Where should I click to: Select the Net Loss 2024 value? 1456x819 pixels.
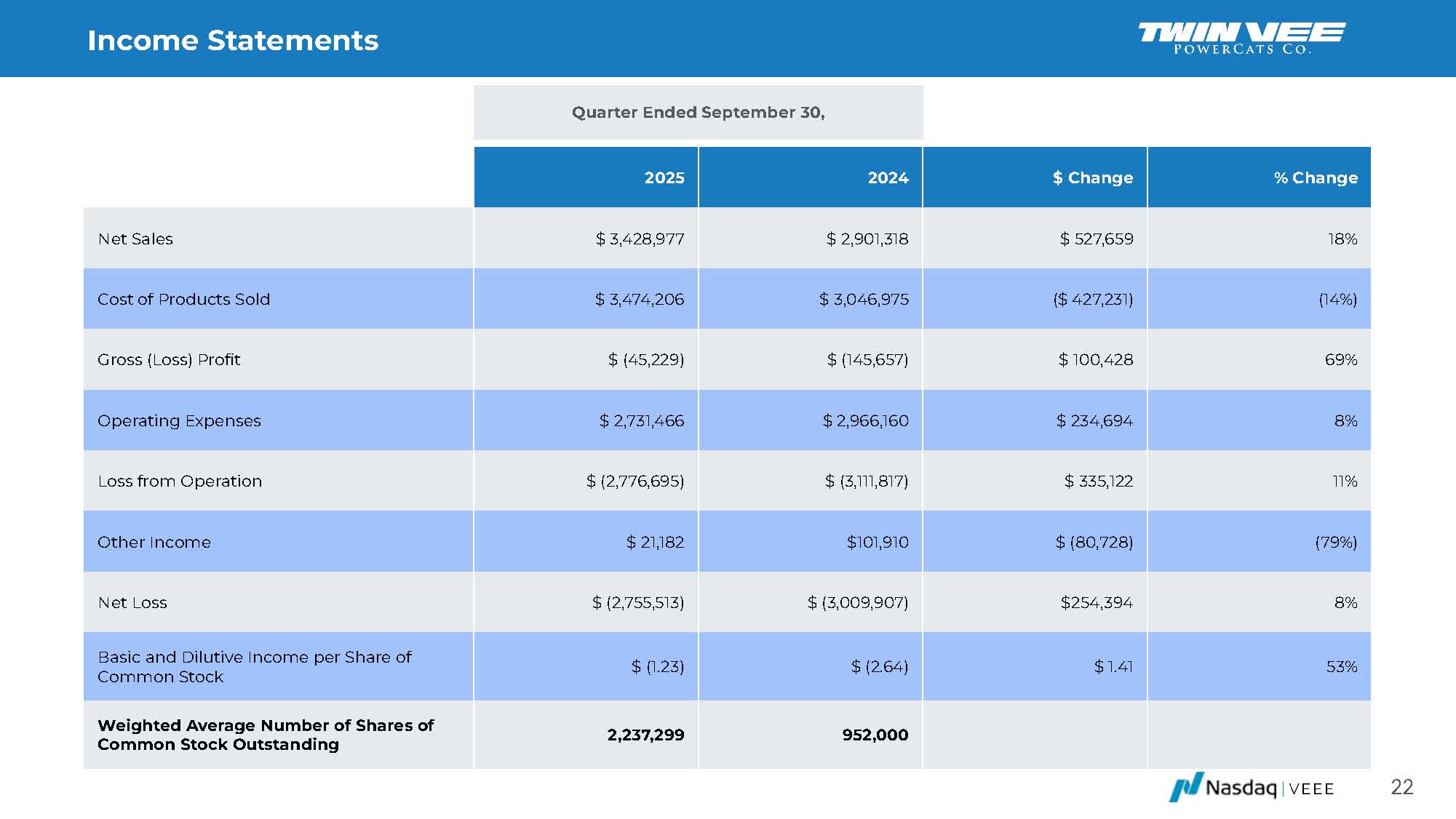(858, 603)
